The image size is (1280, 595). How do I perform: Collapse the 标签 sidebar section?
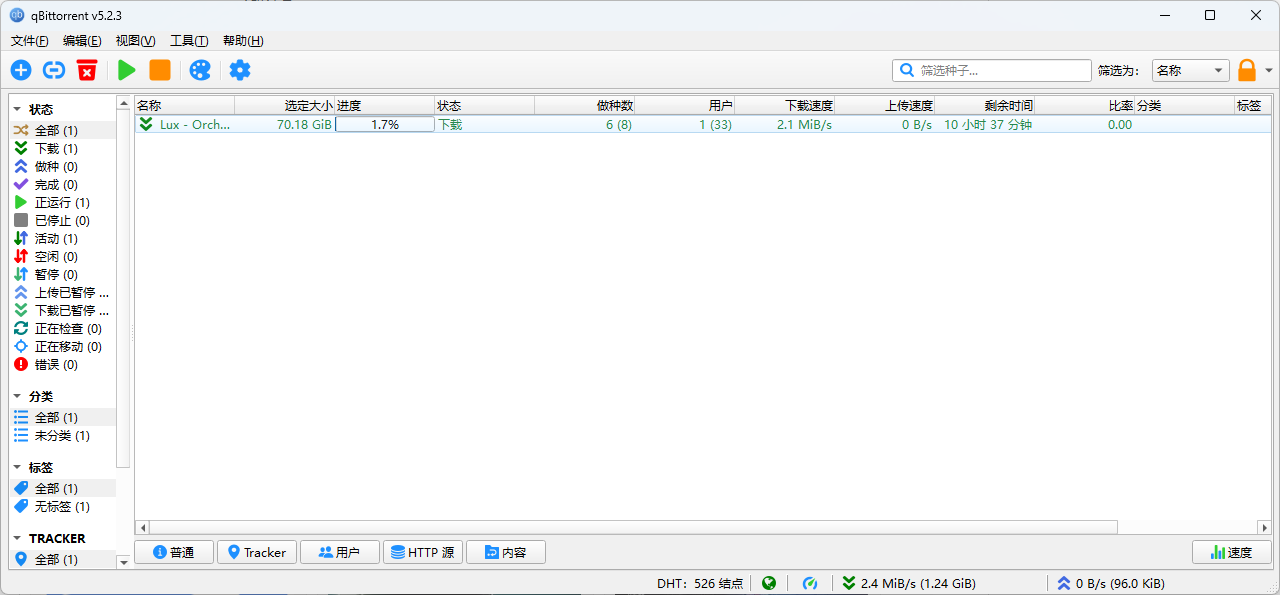click(x=17, y=467)
